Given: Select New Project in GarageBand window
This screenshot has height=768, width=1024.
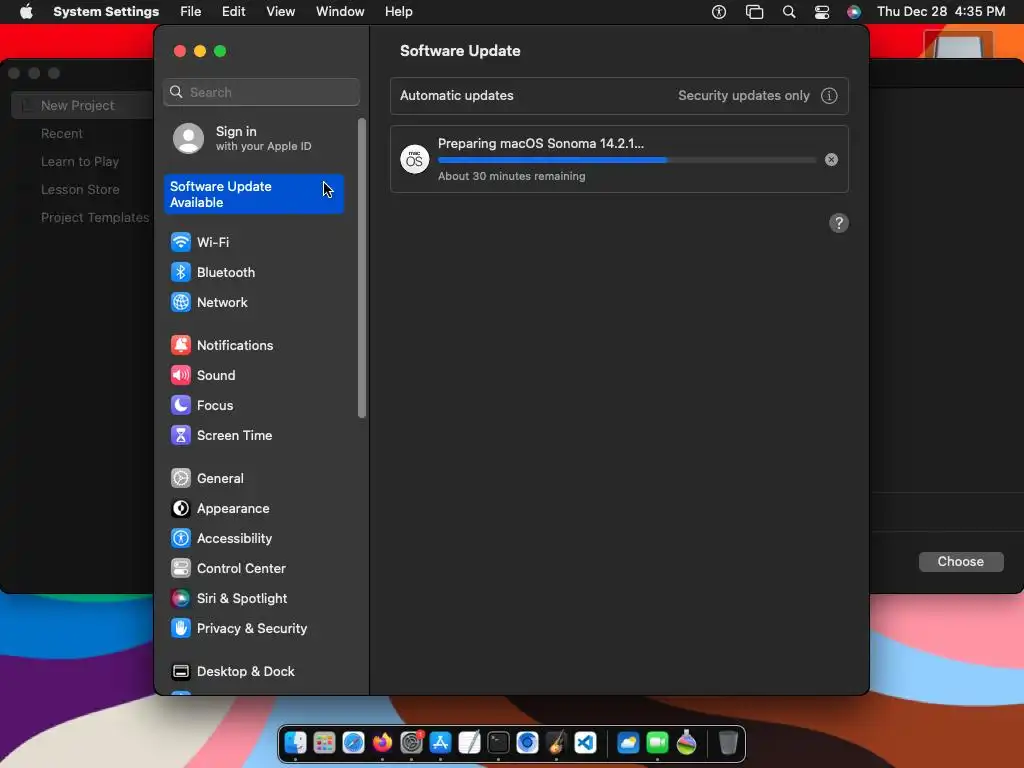Looking at the screenshot, I should tap(77, 105).
